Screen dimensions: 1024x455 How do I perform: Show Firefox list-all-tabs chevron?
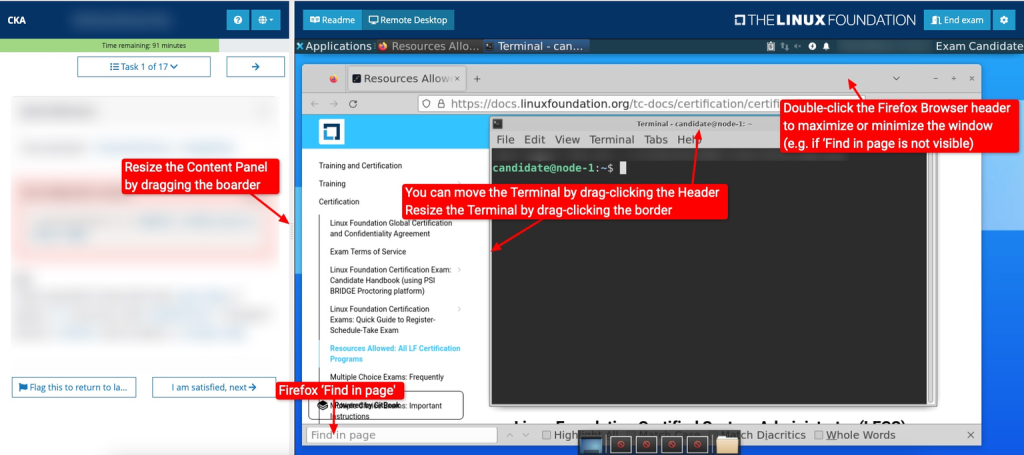point(896,78)
